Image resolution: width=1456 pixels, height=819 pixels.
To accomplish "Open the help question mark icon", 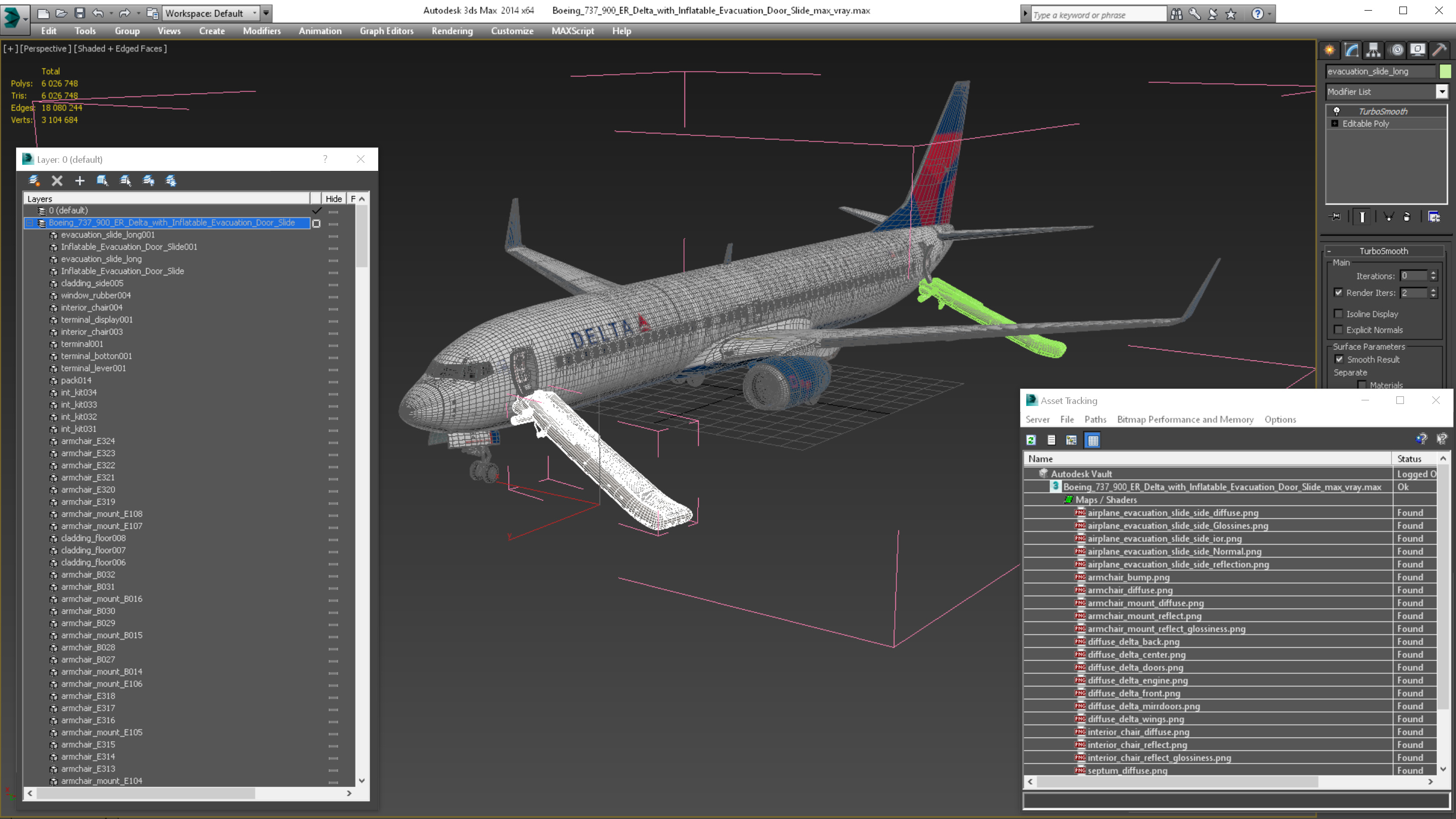I will [1258, 14].
